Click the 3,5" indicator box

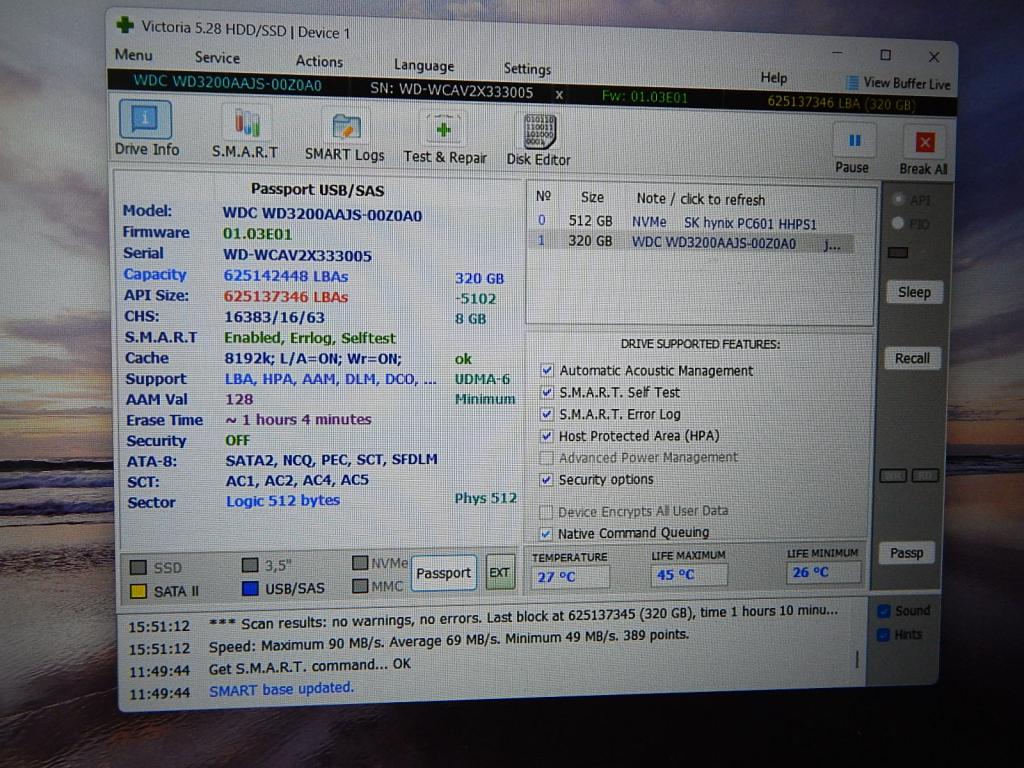click(249, 564)
